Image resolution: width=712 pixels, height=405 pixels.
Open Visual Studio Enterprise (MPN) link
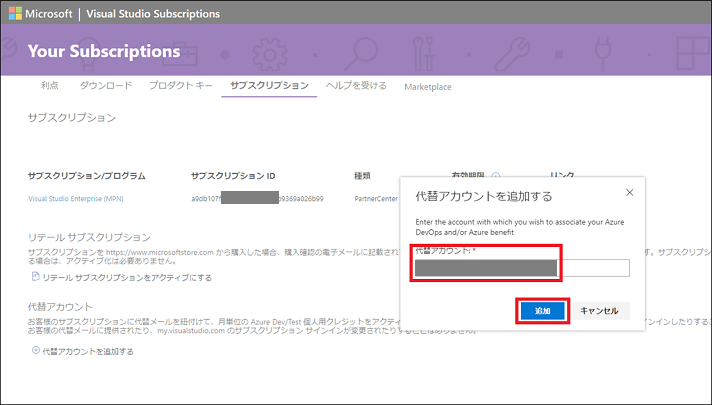point(76,198)
